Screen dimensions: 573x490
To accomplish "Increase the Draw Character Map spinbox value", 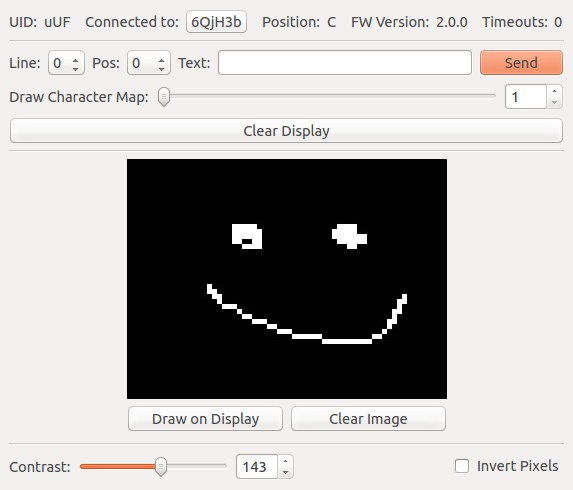I will 554,91.
